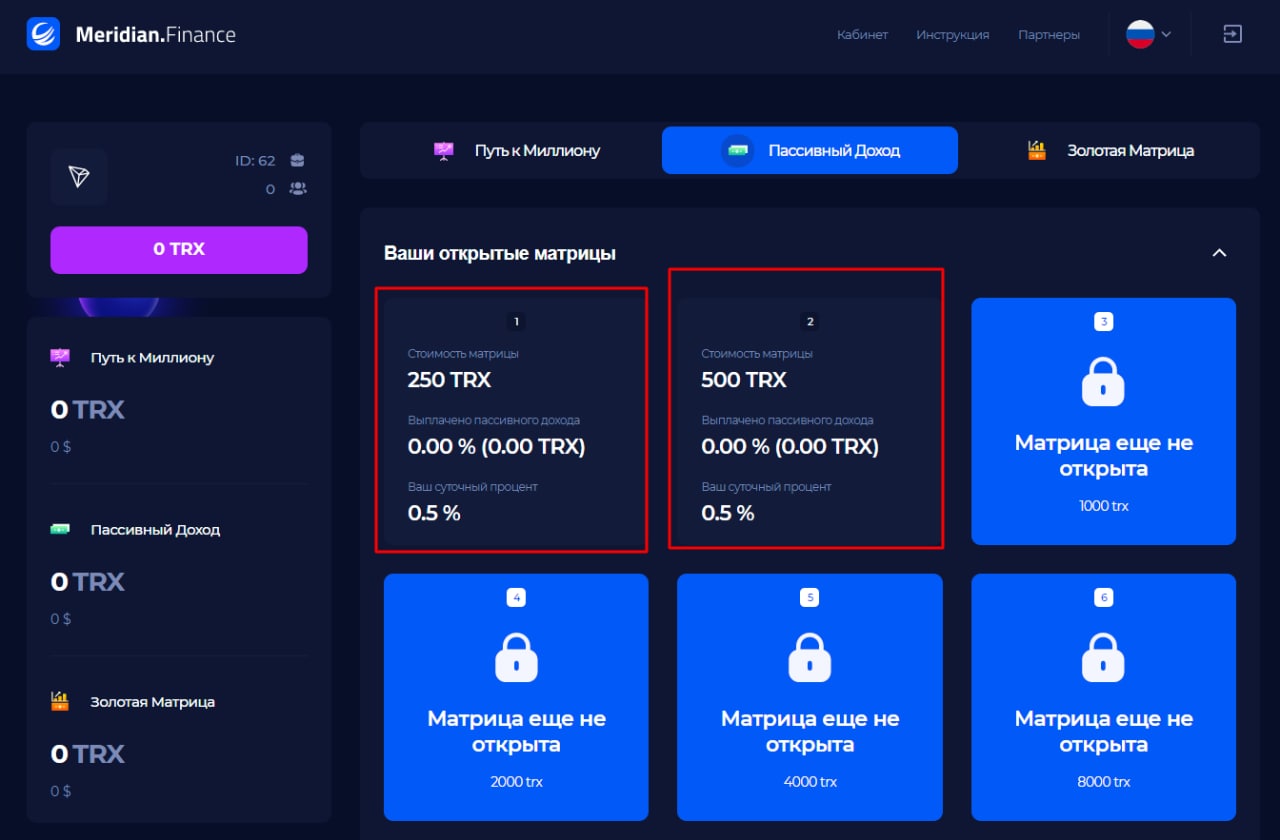The image size is (1280, 840).
Task: Open the Партнеры menu link
Action: [x=1049, y=34]
